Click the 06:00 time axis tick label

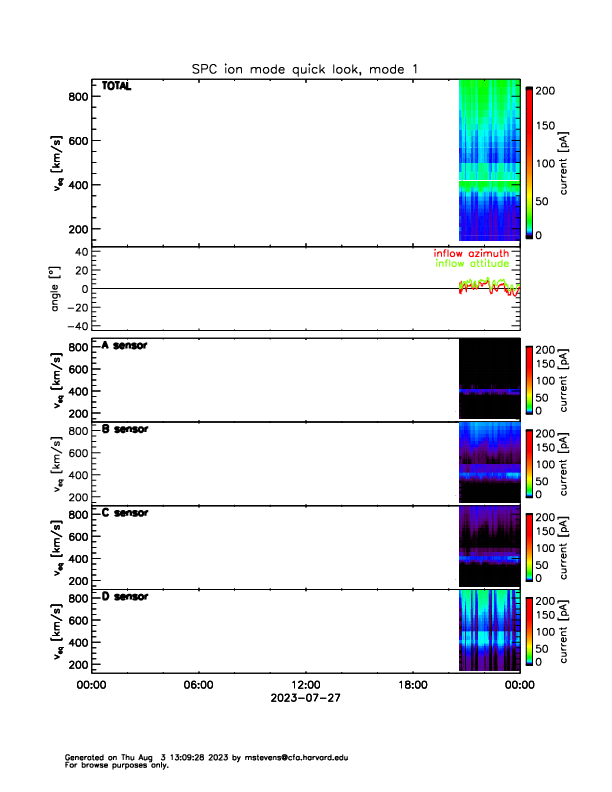click(x=198, y=685)
